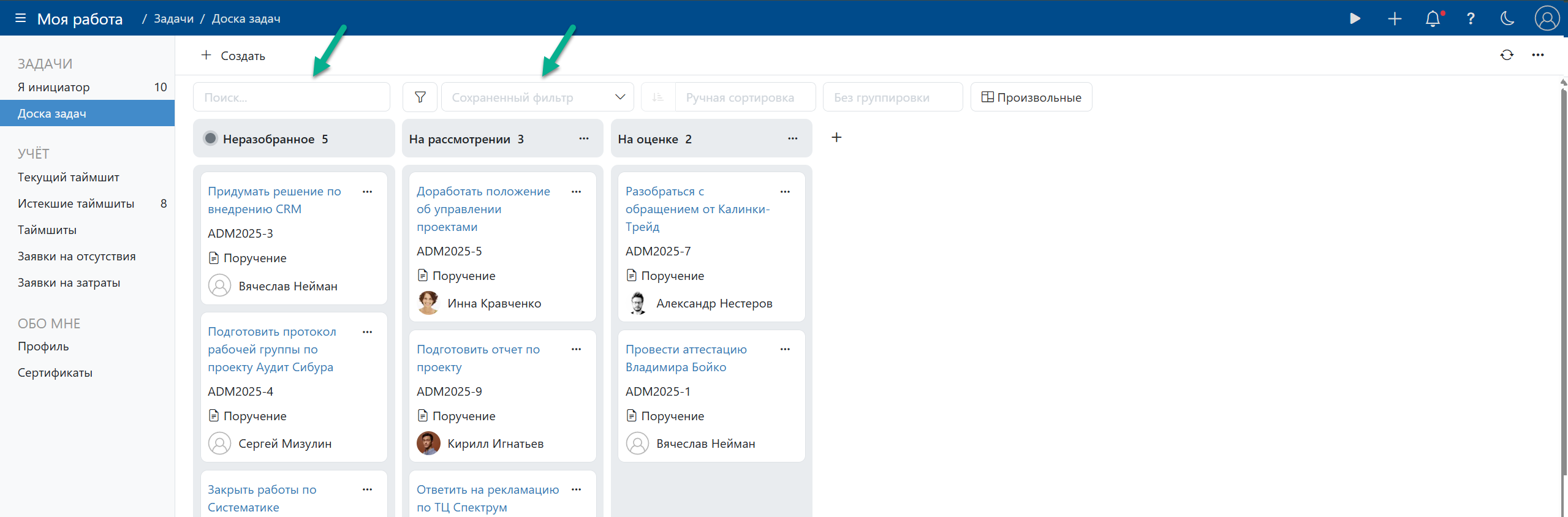Click the play timer icon in header
This screenshot has width=1568, height=517.
1355,18
